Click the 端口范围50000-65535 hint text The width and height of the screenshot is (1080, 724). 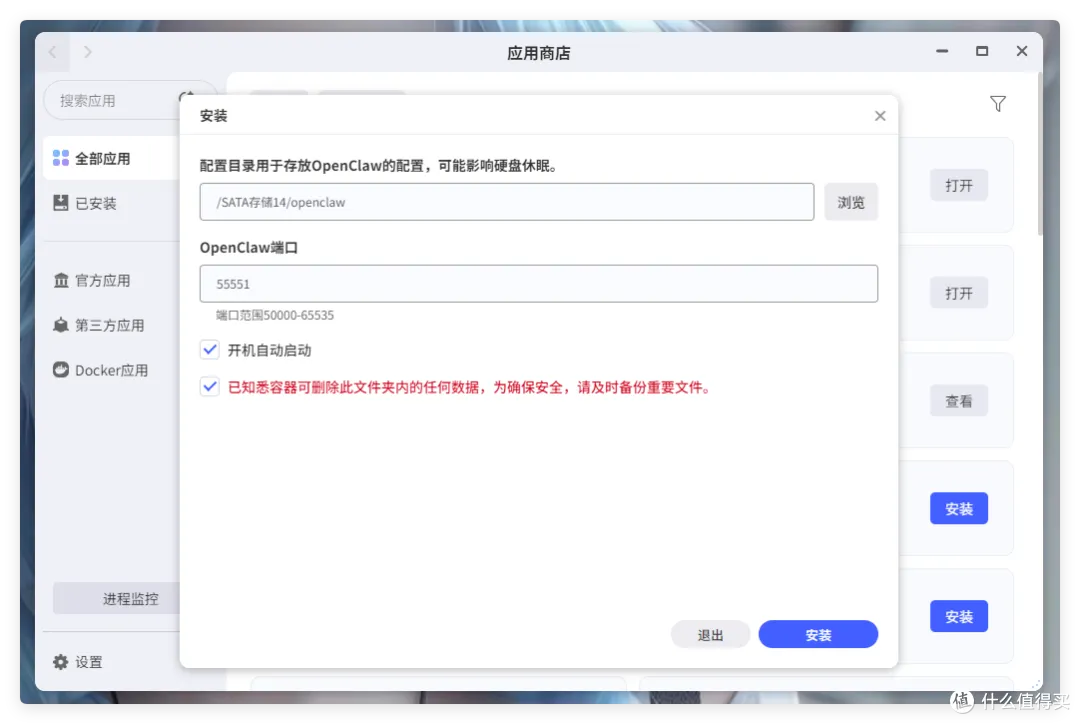pos(275,316)
